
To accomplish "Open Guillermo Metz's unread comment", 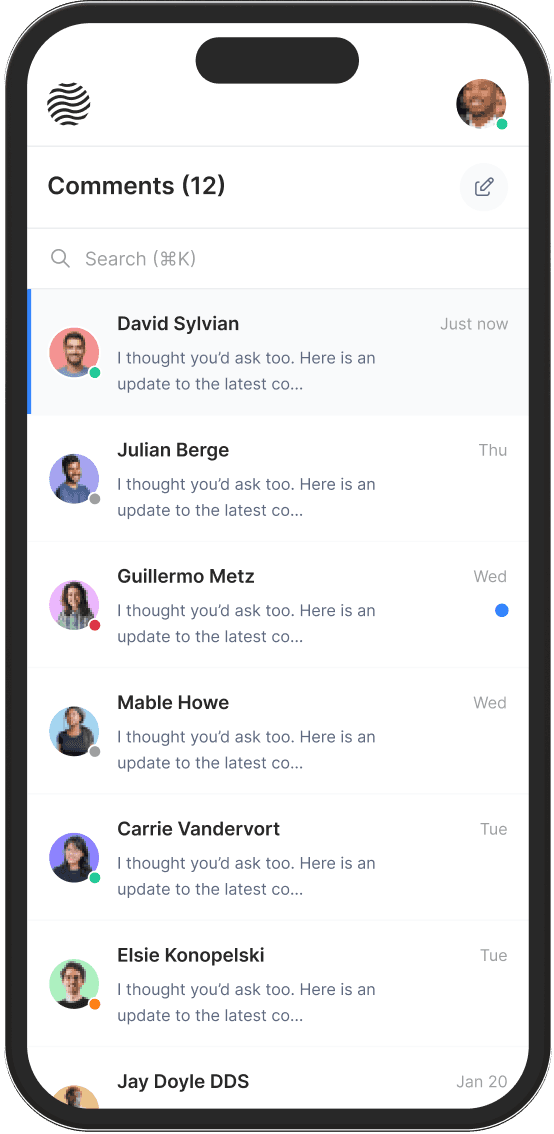I will [278, 605].
